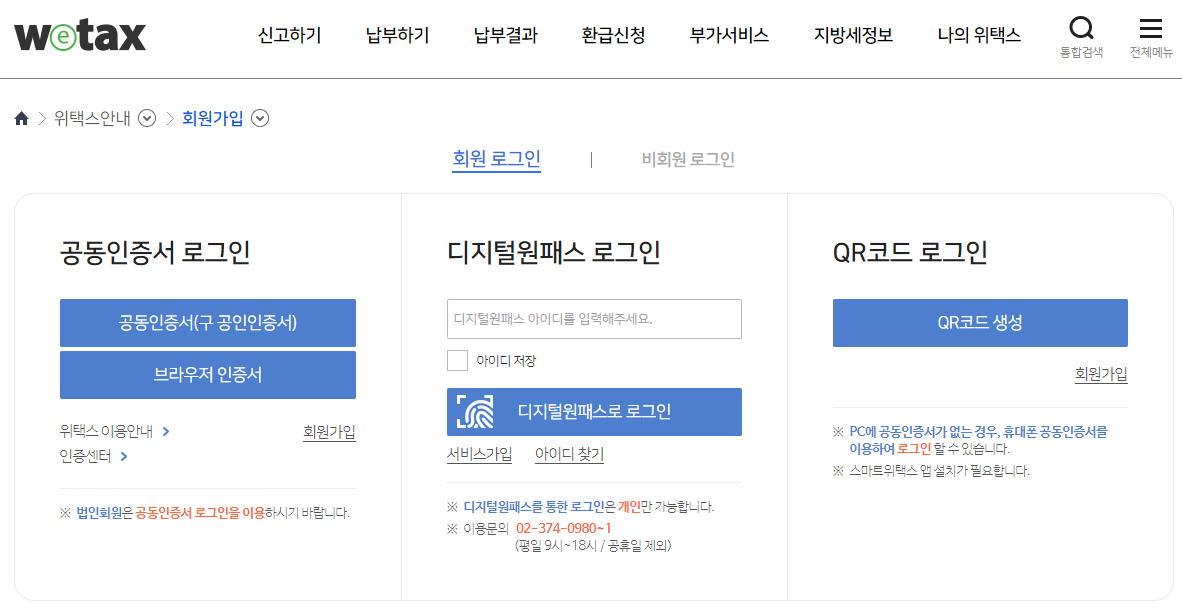Open 회원가입 link under QR코드 로그인
Screen dimensions: 1182x611
[1101, 374]
